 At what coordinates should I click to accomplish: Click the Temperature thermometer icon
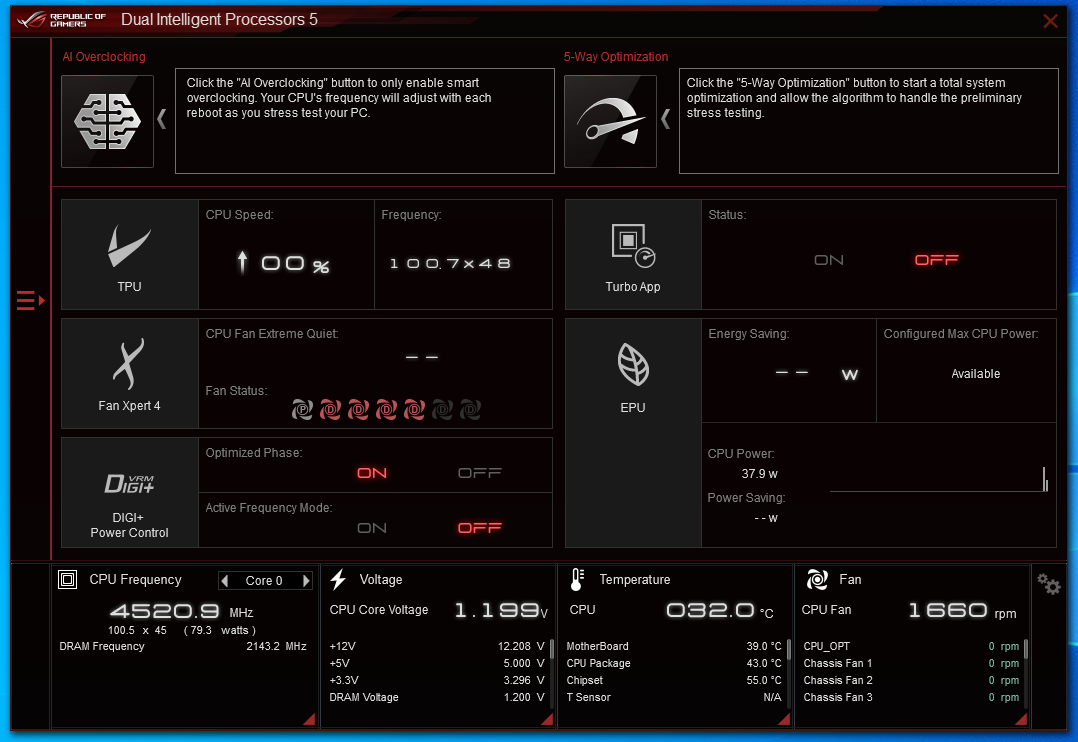pyautogui.click(x=577, y=580)
